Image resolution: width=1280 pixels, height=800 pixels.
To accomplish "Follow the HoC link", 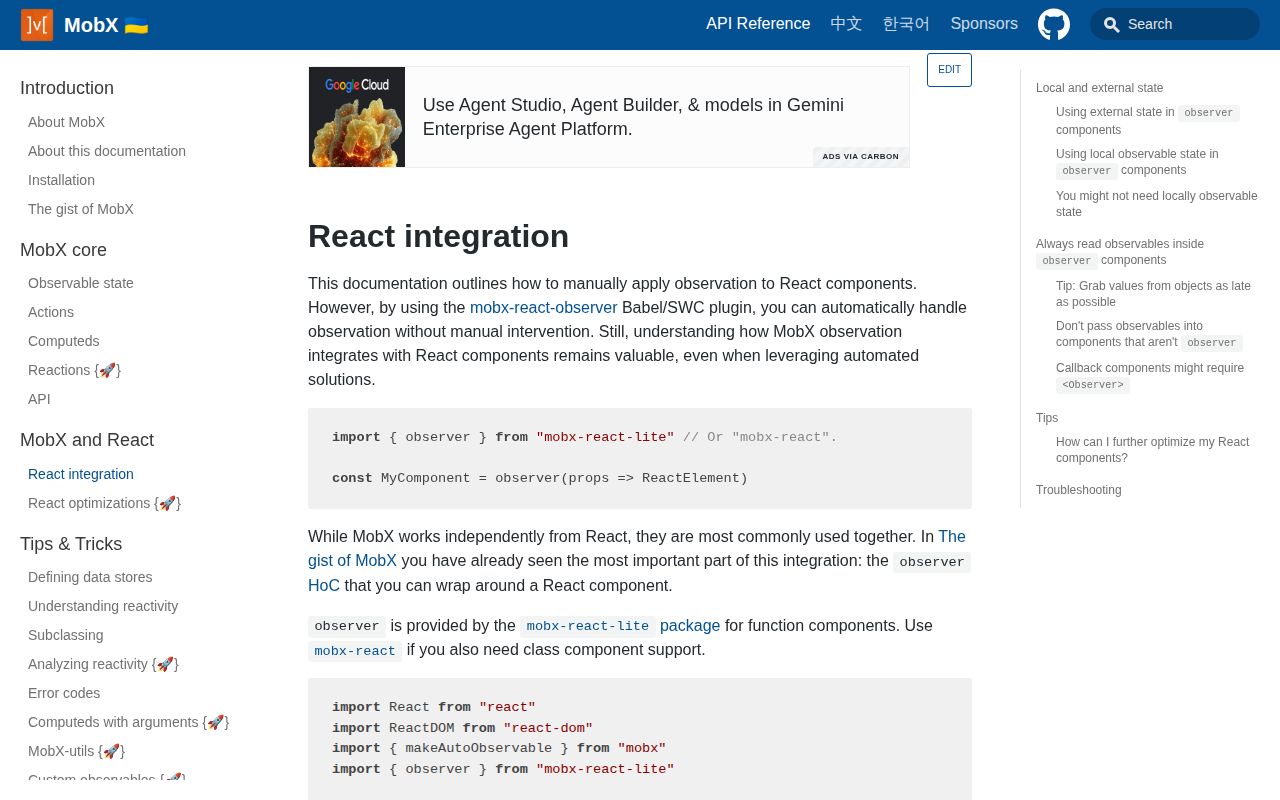I will click(x=324, y=586).
